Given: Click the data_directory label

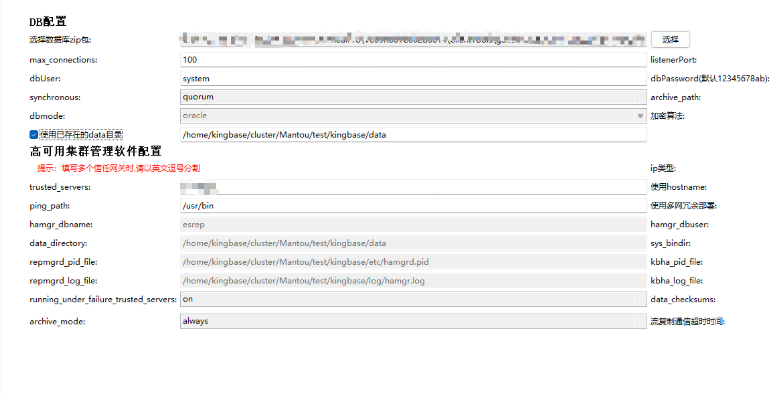Looking at the screenshot, I should pyautogui.click(x=58, y=243).
